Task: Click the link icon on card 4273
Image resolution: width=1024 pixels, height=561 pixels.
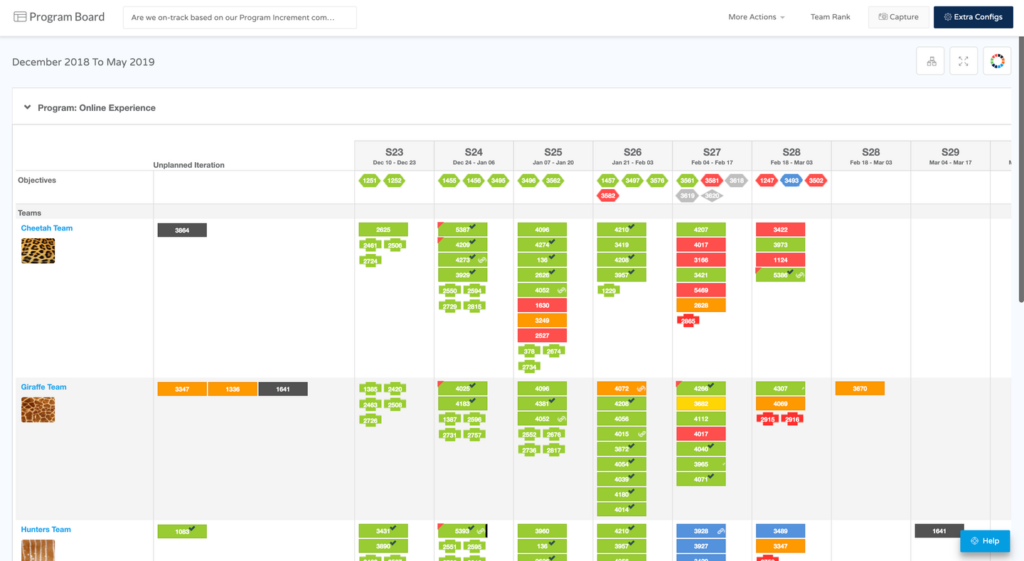Action: 481,260
